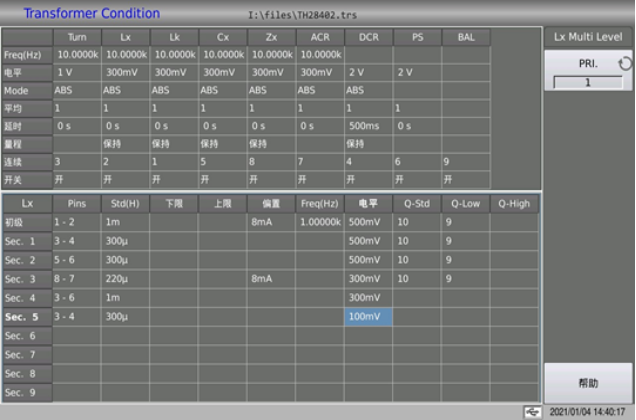Toggle the 开关 switch cell for BAL
This screenshot has height=420, width=636.
coord(465,179)
